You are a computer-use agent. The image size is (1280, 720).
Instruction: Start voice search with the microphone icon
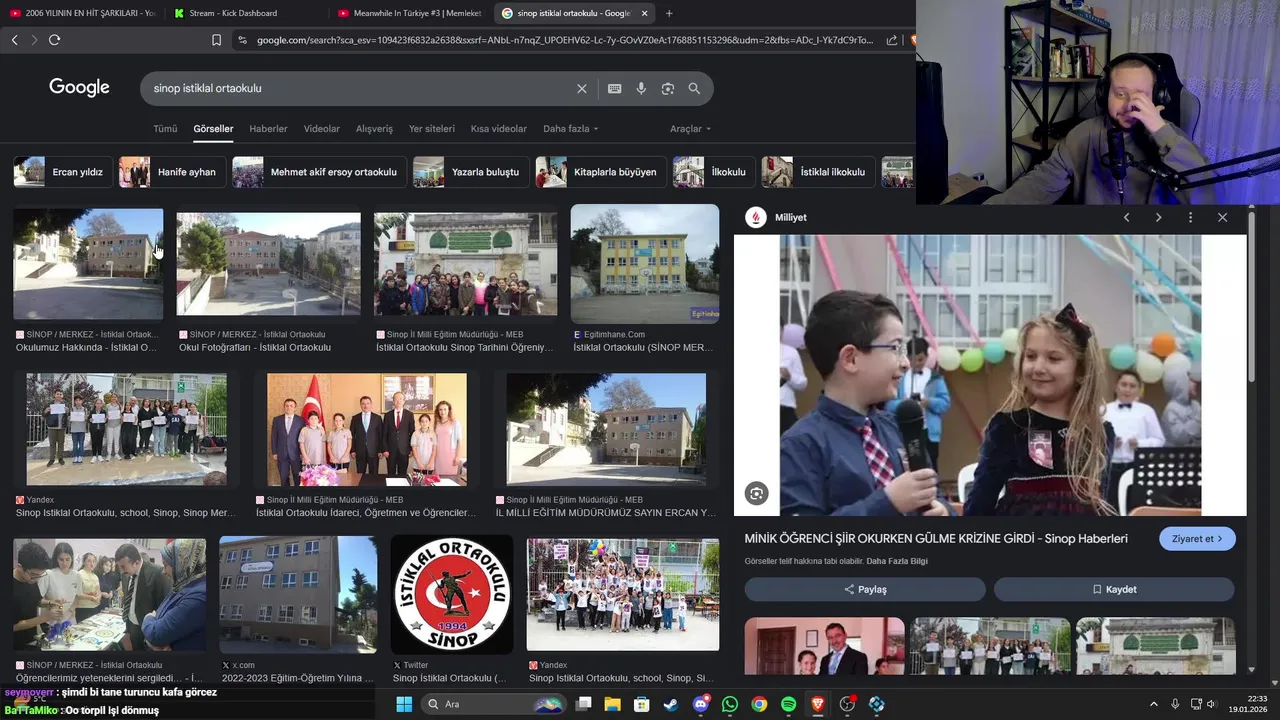(x=641, y=88)
